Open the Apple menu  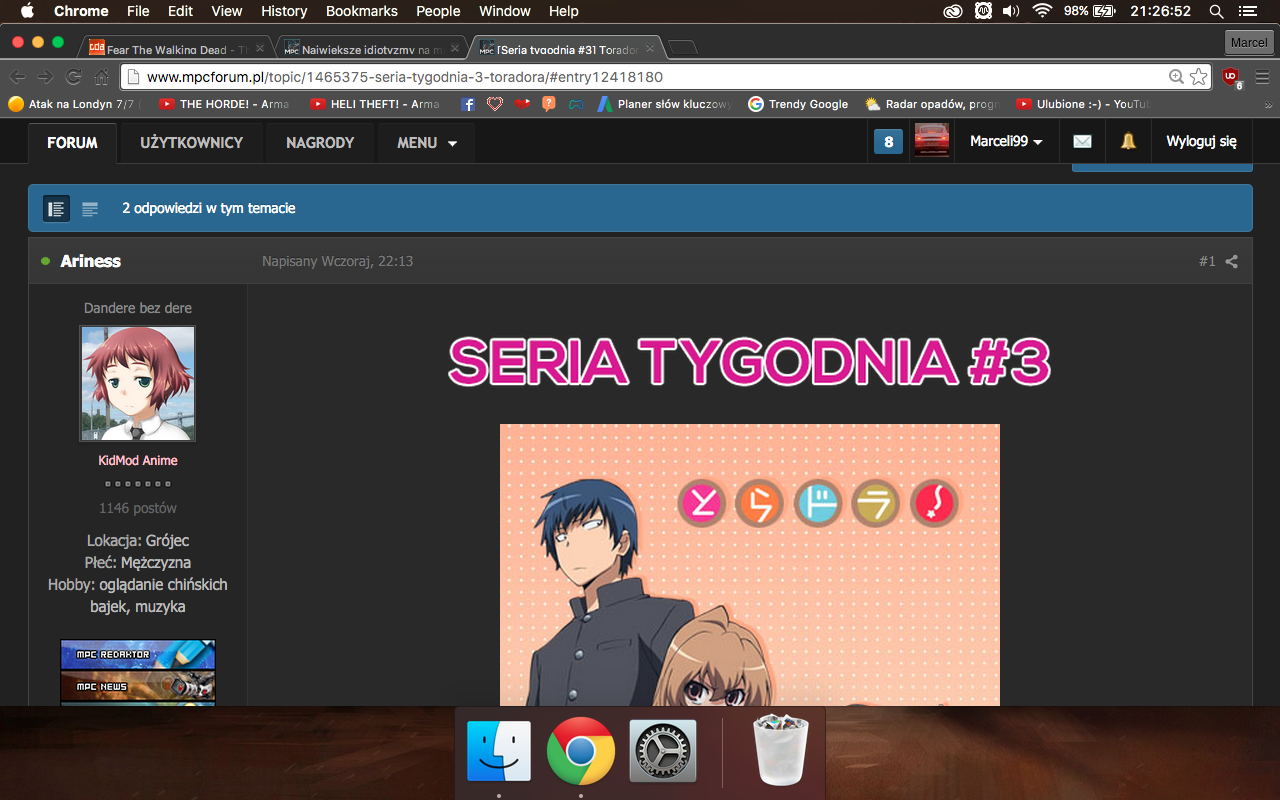click(x=27, y=11)
